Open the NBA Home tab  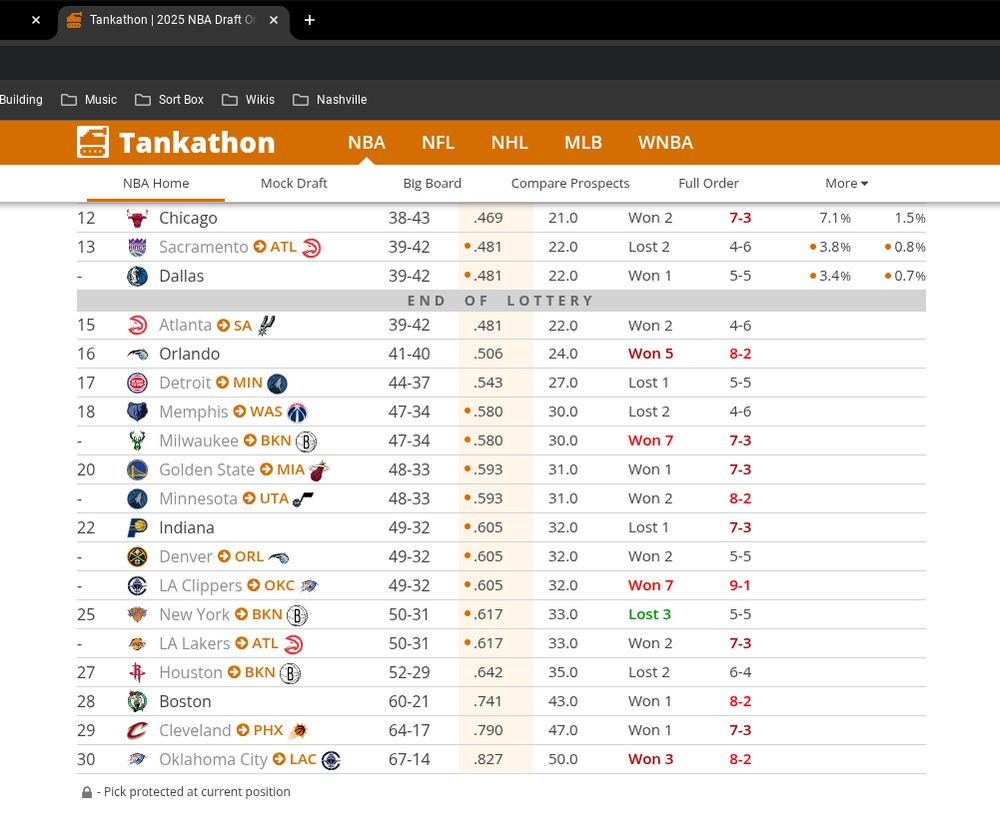tap(156, 183)
